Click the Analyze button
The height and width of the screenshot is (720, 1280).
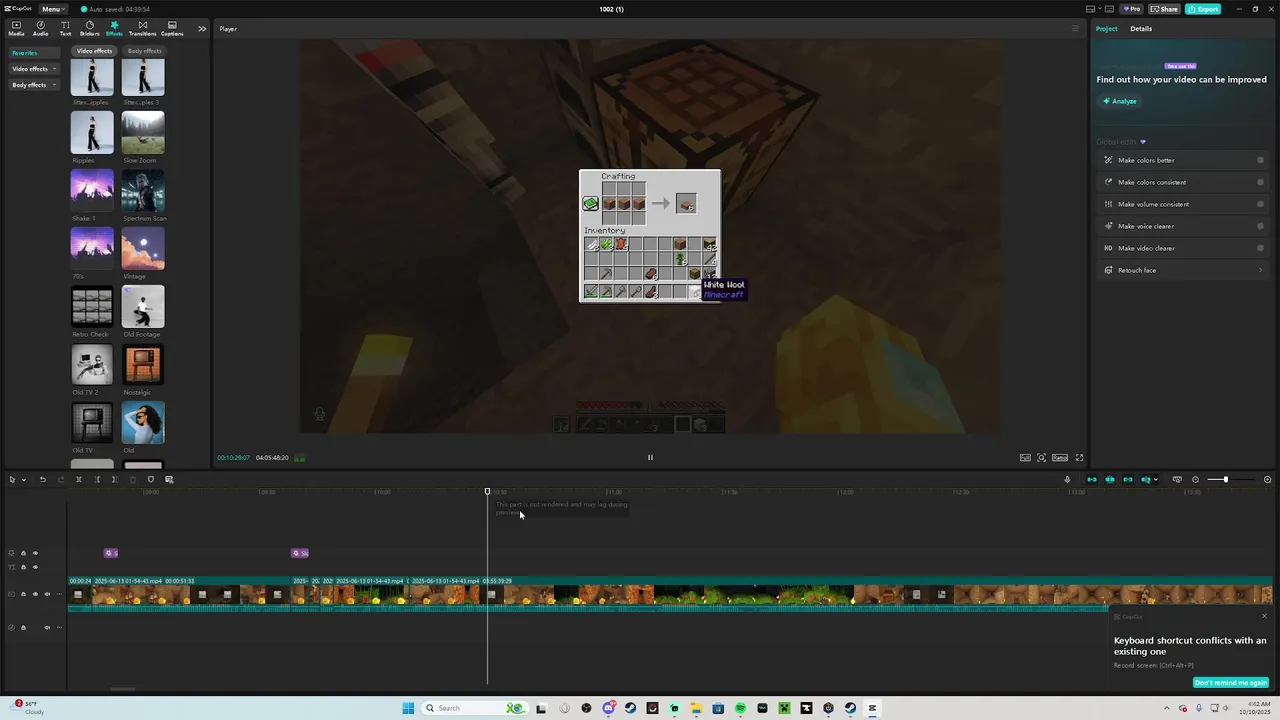1120,101
